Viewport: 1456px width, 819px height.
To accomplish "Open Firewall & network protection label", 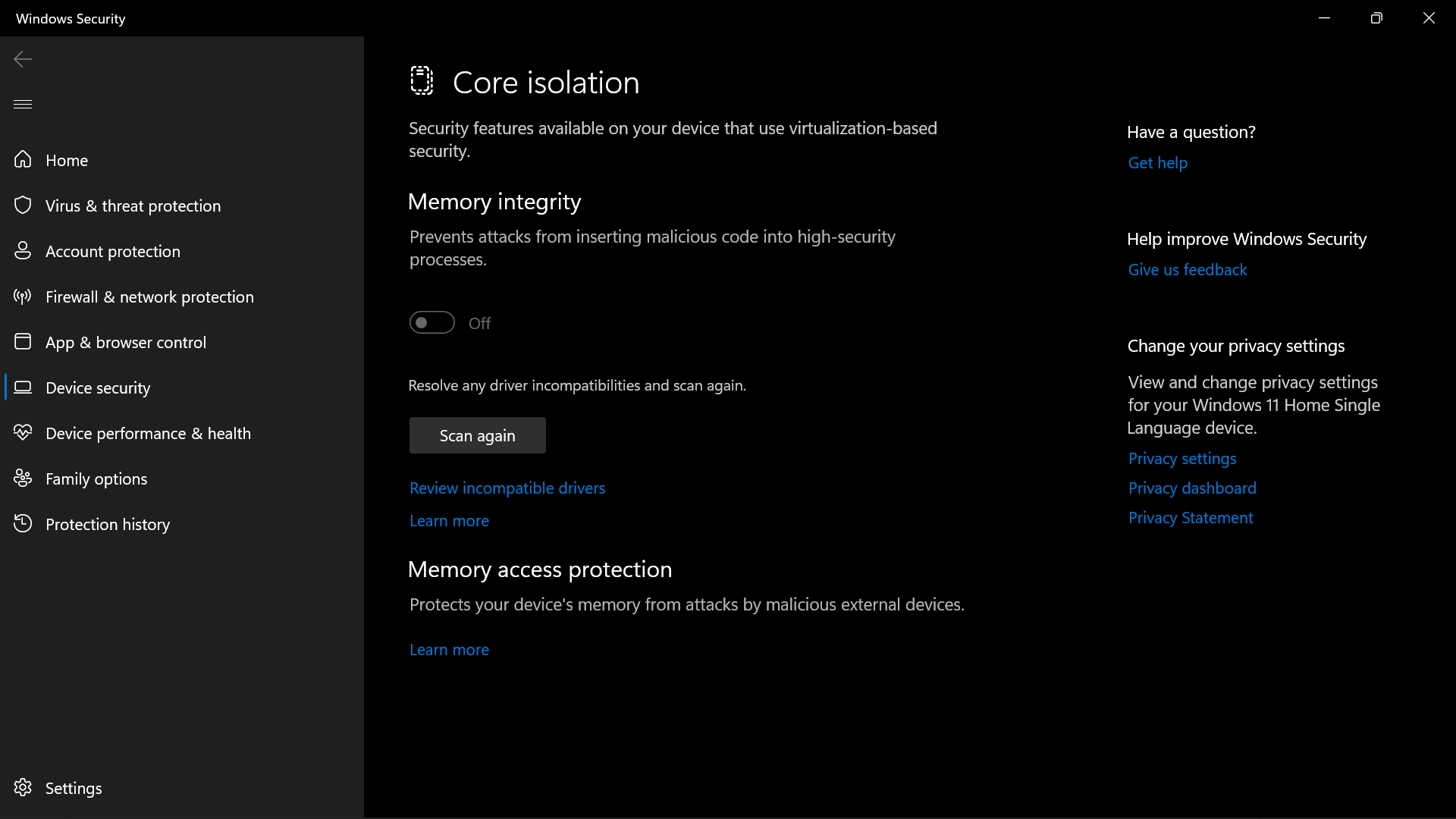I will pos(149,297).
